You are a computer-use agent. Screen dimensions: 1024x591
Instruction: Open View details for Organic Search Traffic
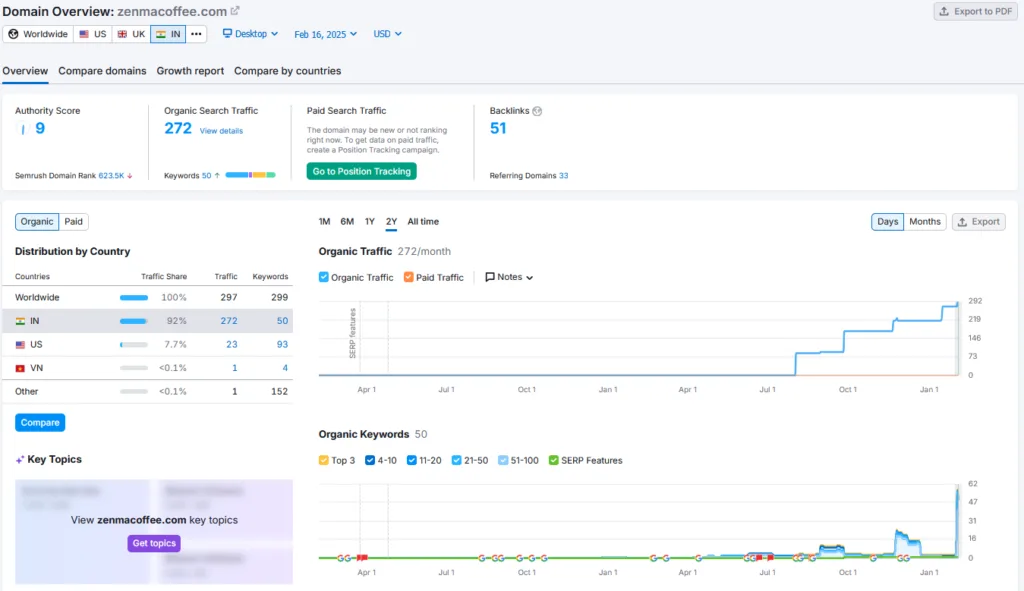point(221,131)
